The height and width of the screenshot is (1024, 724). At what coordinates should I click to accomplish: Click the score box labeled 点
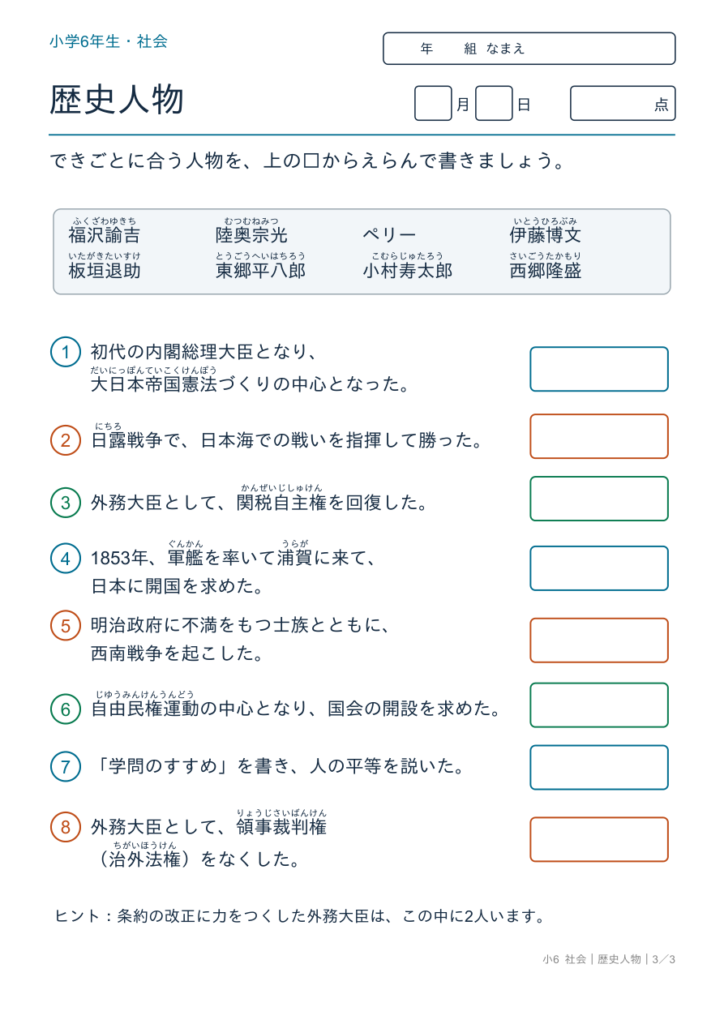(623, 103)
